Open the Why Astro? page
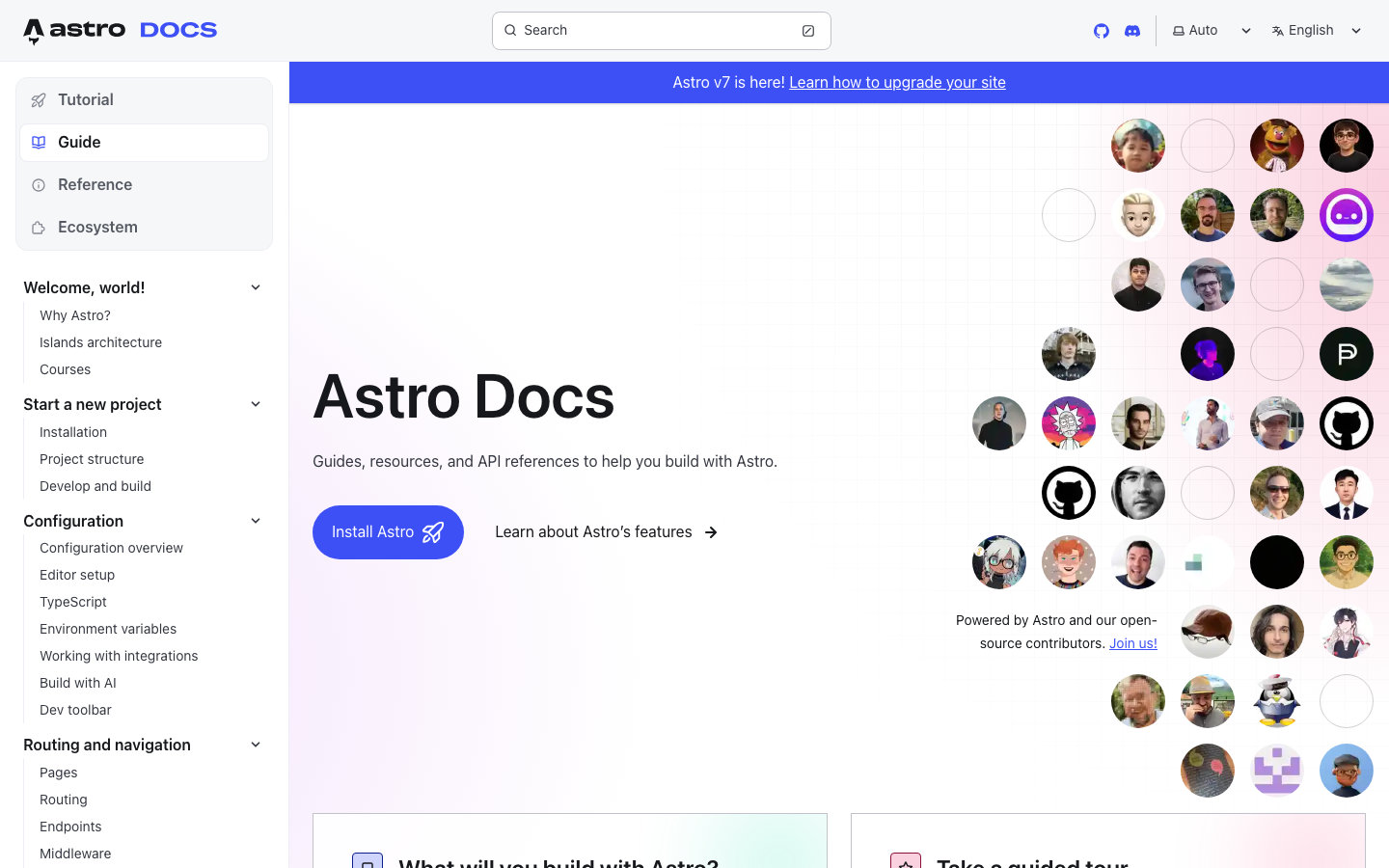Viewport: 1389px width, 868px height. pyautogui.click(x=75, y=315)
